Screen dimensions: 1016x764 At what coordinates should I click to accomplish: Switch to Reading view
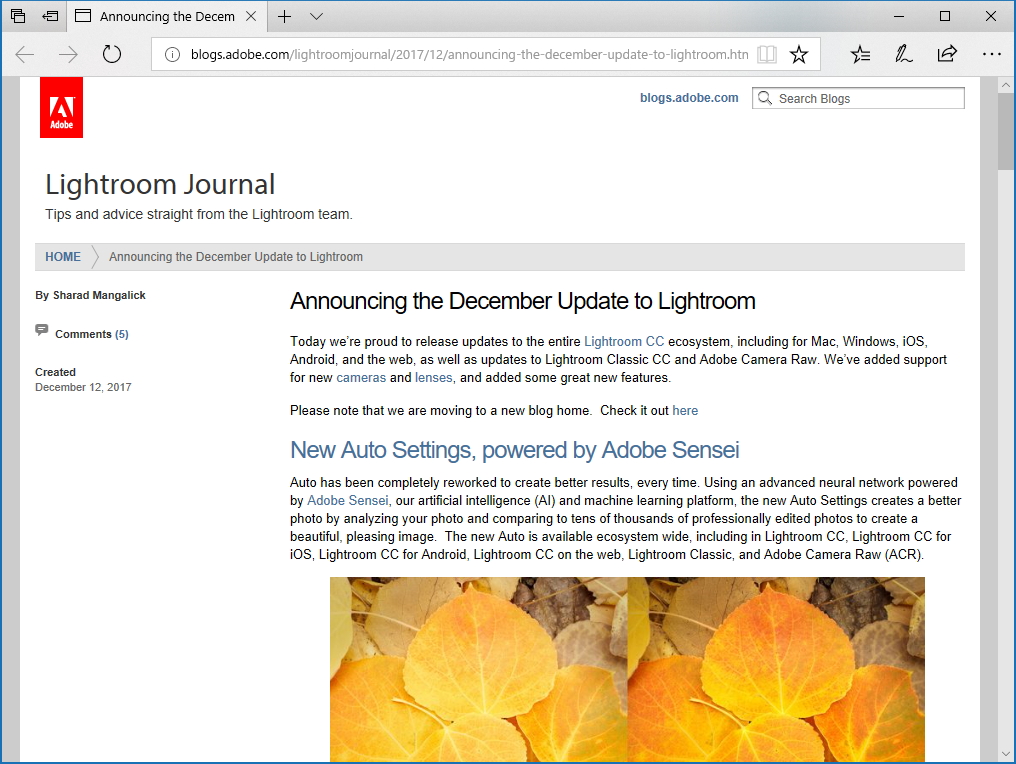coord(767,54)
